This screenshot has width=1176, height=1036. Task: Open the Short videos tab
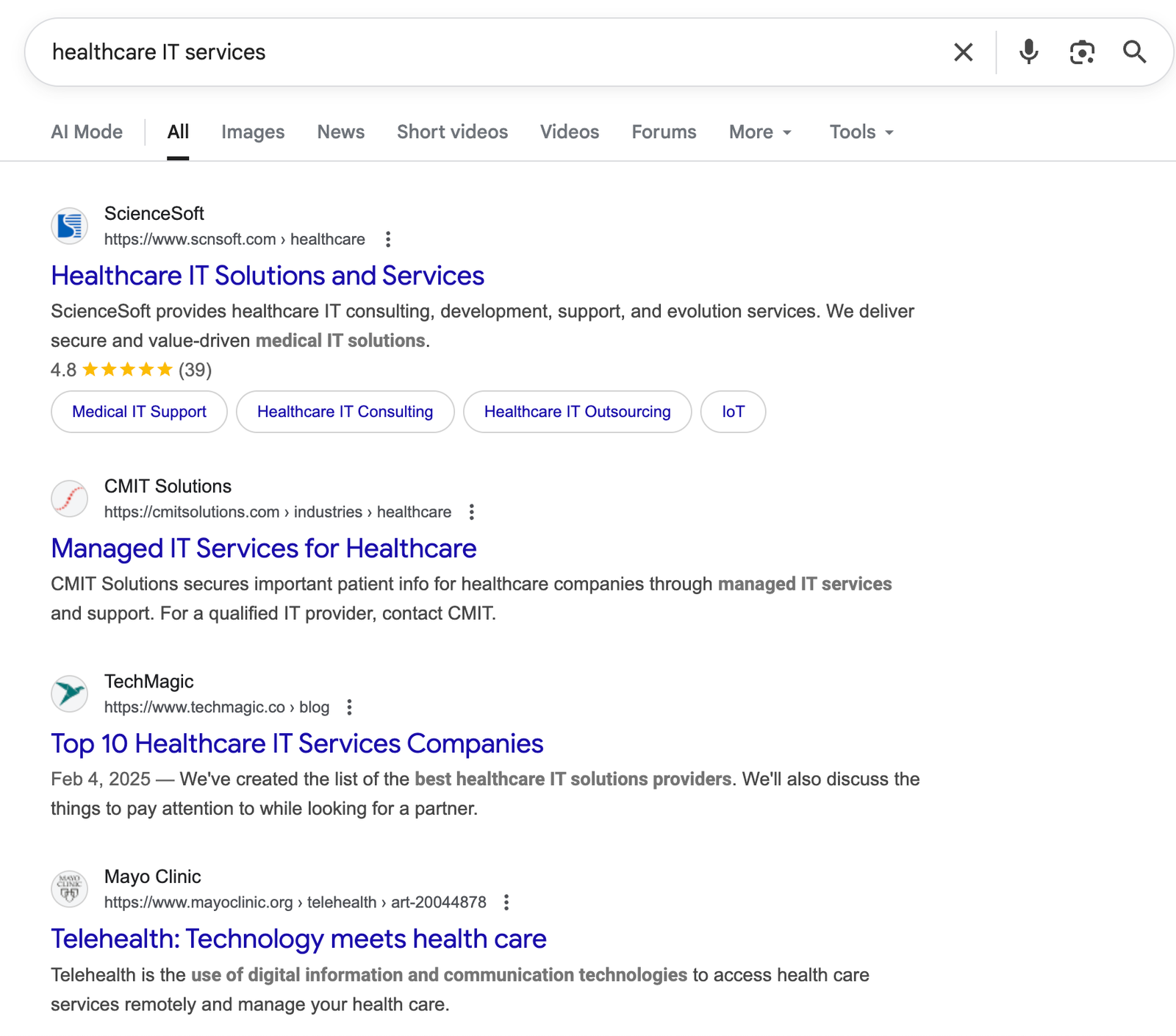452,132
